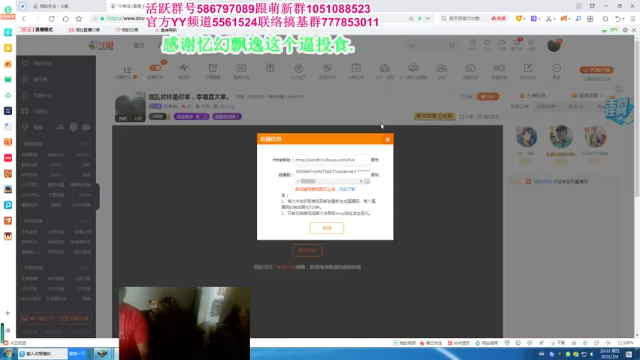
Task: Click the close button in dialog bottom
Action: (327, 228)
